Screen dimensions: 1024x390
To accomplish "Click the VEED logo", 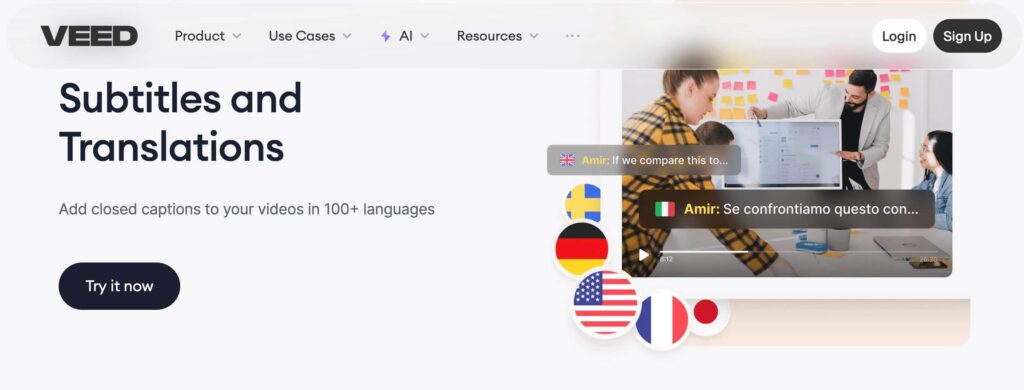I will 89,36.
